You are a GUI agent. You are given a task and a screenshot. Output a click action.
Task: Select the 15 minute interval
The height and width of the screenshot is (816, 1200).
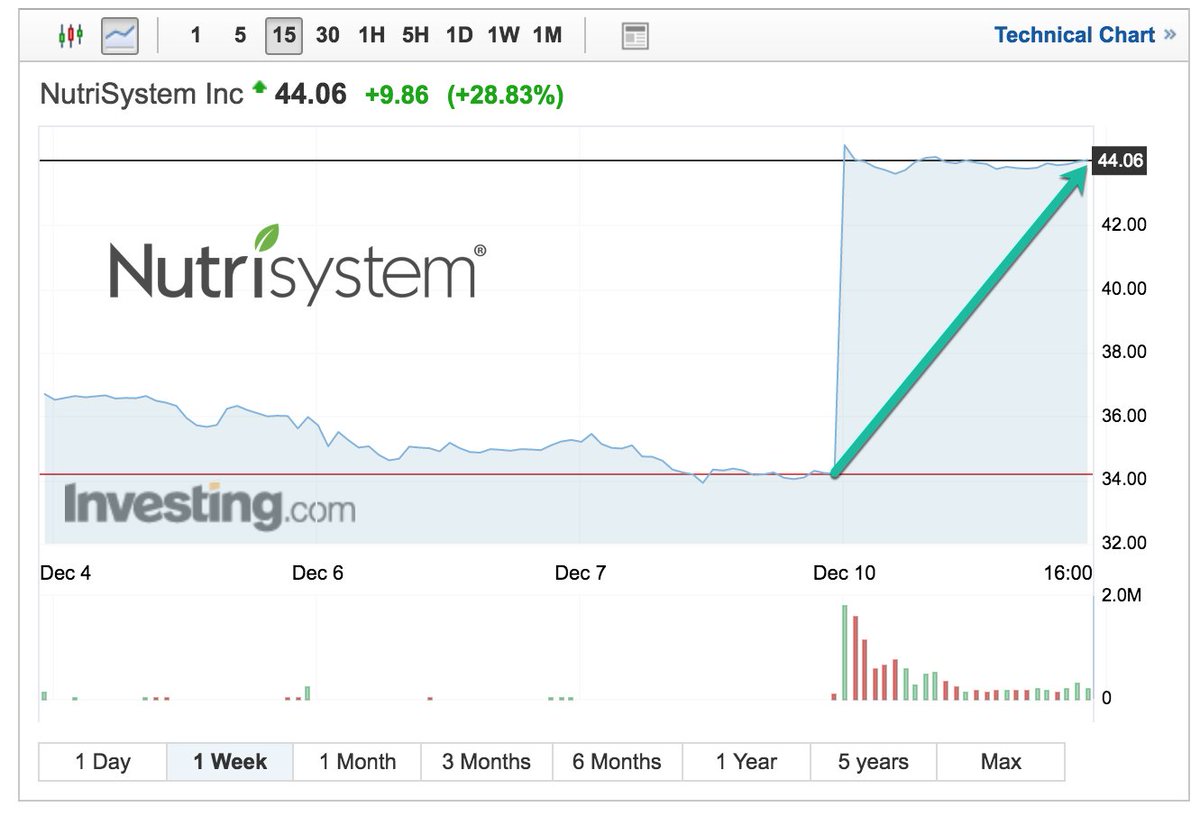click(x=284, y=36)
